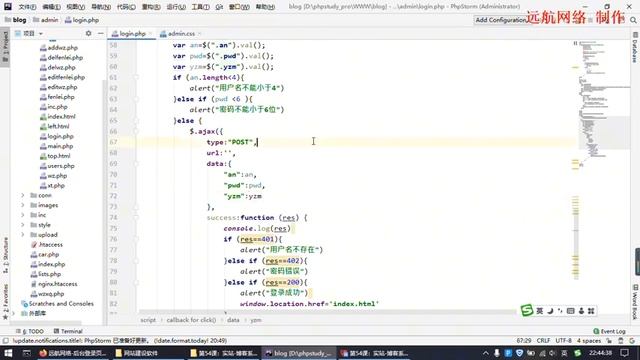
Task: Click script in code breadcrumb
Action: coord(148,320)
